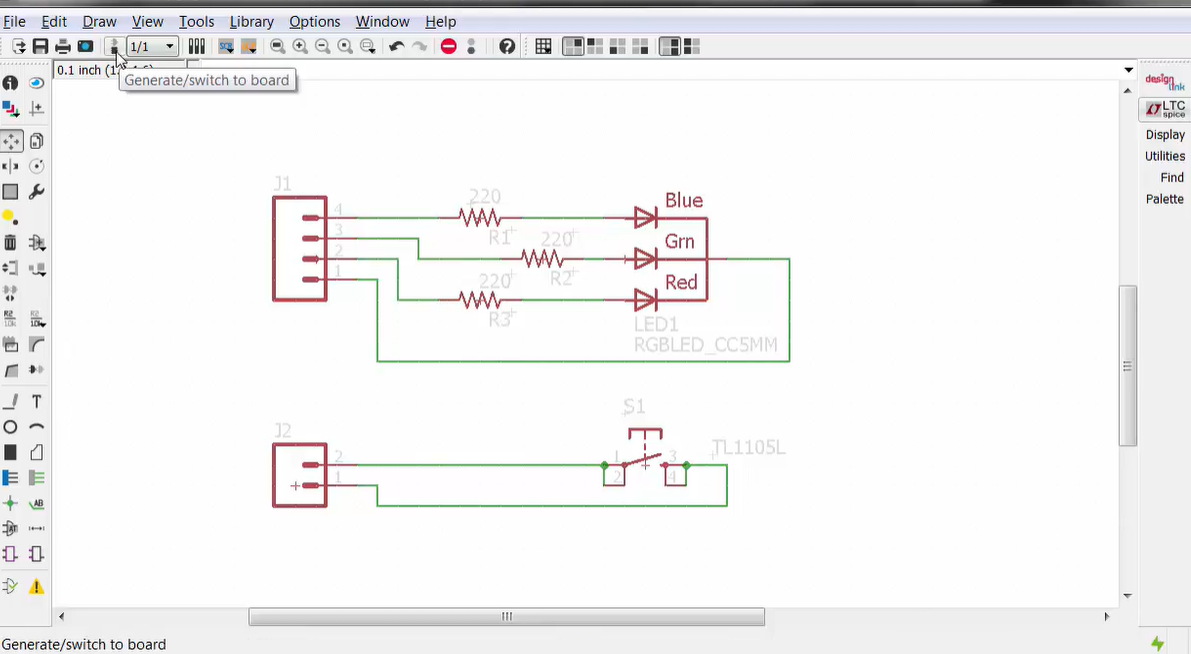Screen dimensions: 1191x654
Task: Click the vertical scrollbar thumb
Action: tap(1128, 365)
